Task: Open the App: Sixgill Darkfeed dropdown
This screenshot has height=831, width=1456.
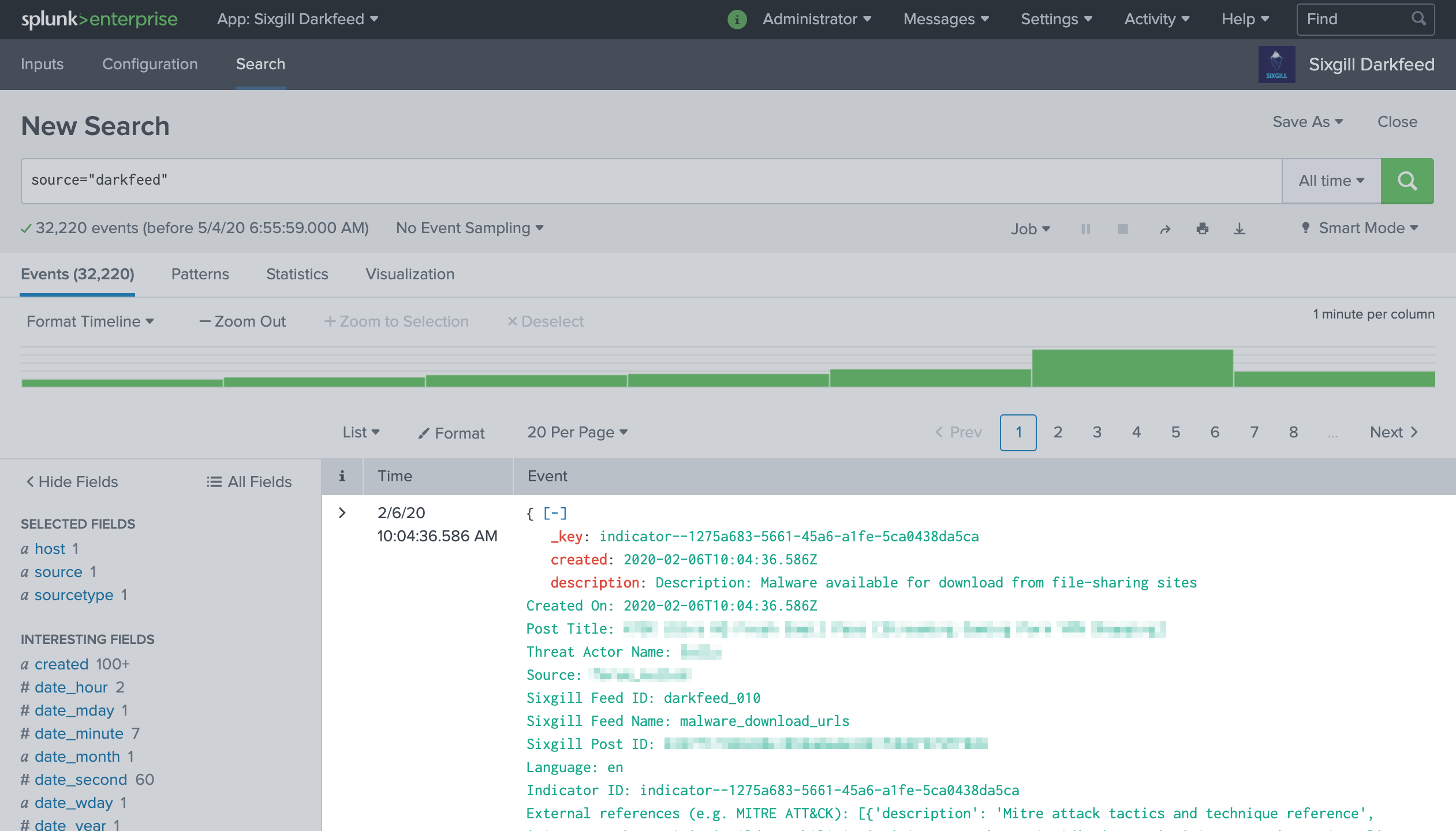Action: pyautogui.click(x=297, y=19)
